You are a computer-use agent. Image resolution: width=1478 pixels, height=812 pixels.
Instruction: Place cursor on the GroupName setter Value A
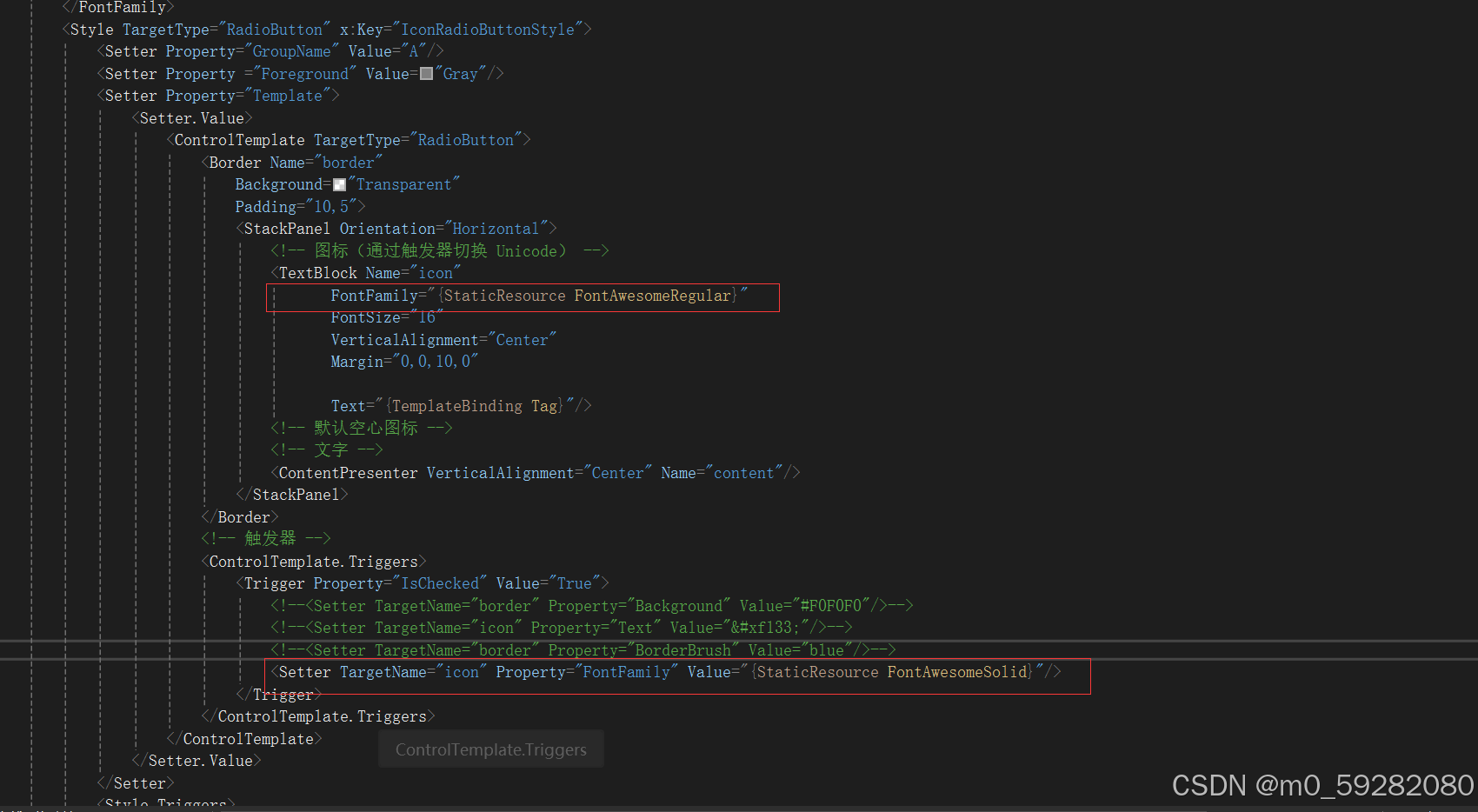click(415, 50)
